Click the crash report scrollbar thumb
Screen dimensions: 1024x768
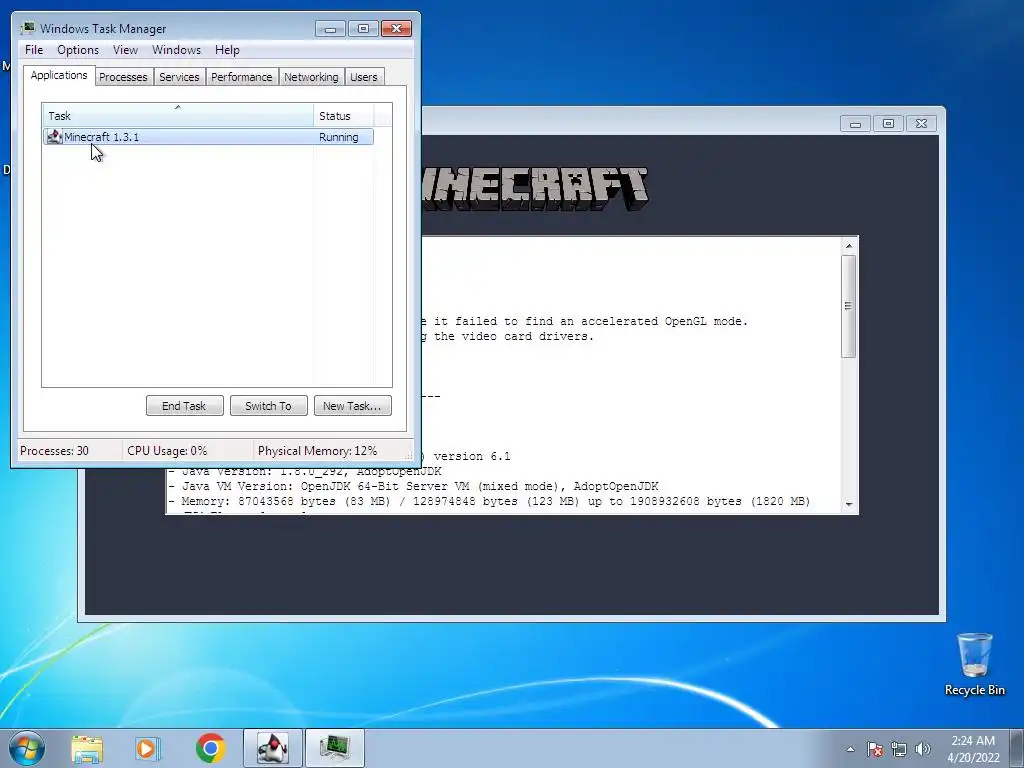848,306
